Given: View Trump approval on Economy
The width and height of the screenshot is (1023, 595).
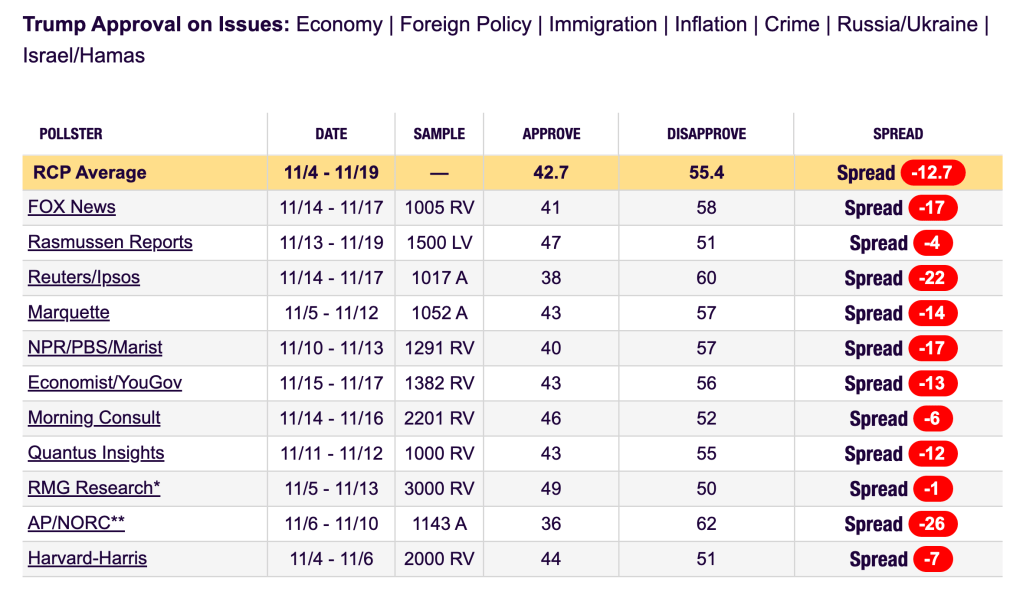Looking at the screenshot, I should coord(339,24).
